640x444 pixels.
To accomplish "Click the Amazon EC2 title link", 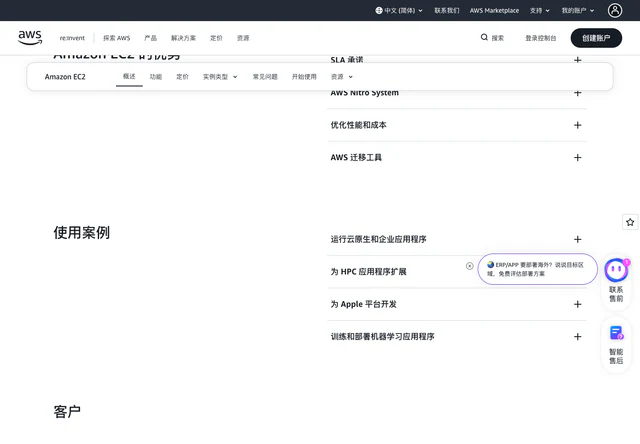I will [x=65, y=77].
